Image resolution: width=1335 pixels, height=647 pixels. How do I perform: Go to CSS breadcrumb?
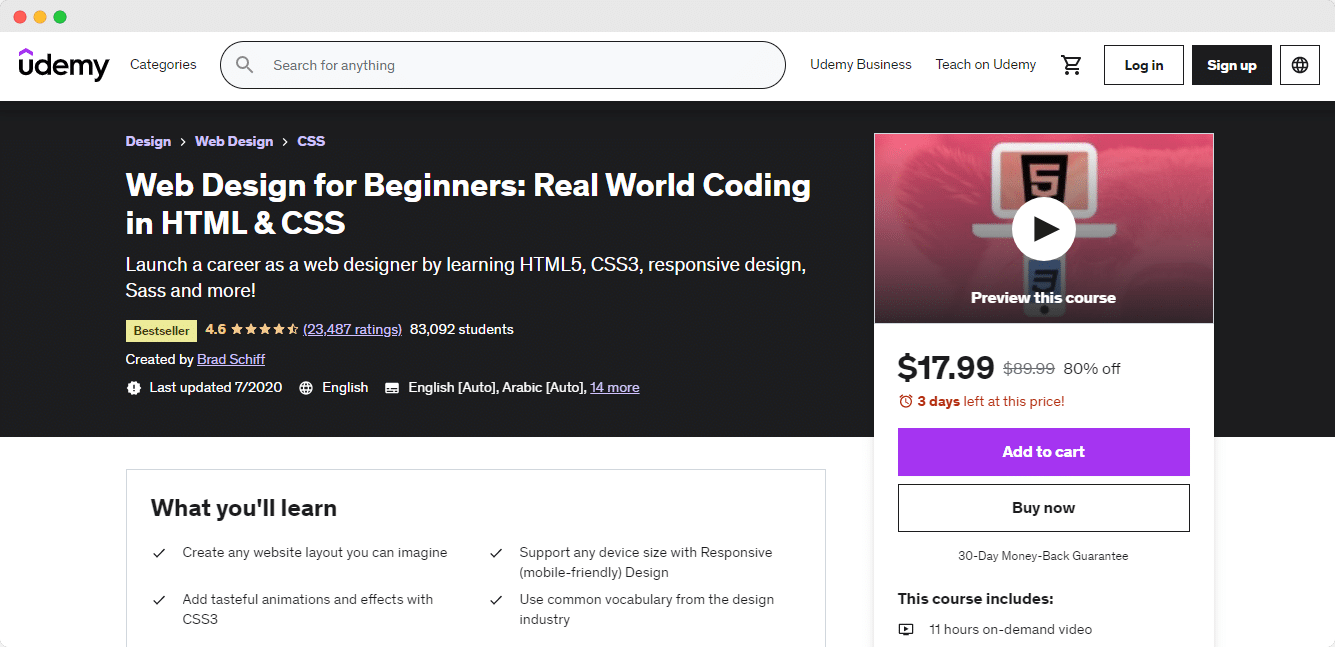pos(311,142)
